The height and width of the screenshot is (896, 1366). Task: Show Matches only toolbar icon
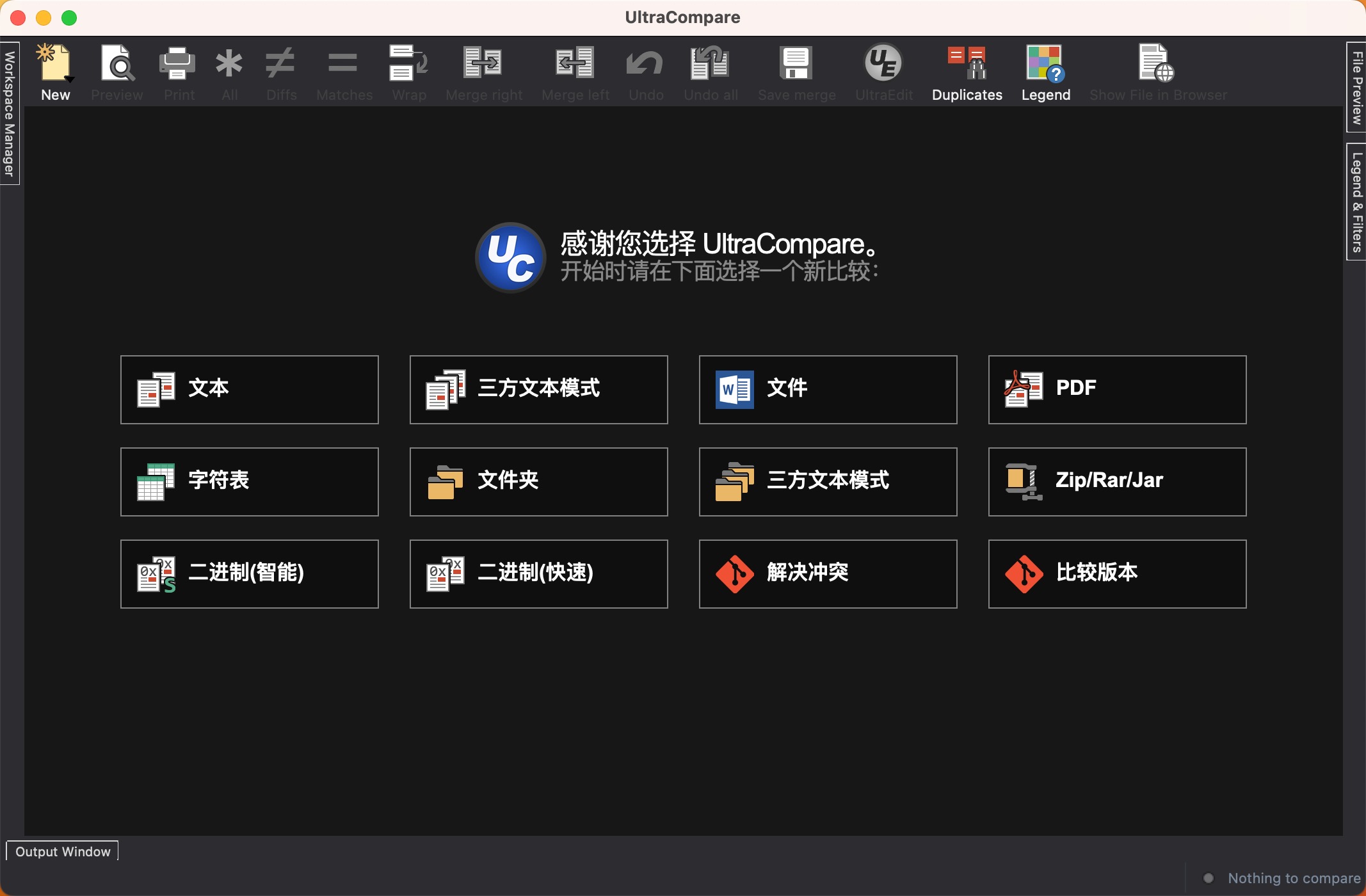click(343, 63)
